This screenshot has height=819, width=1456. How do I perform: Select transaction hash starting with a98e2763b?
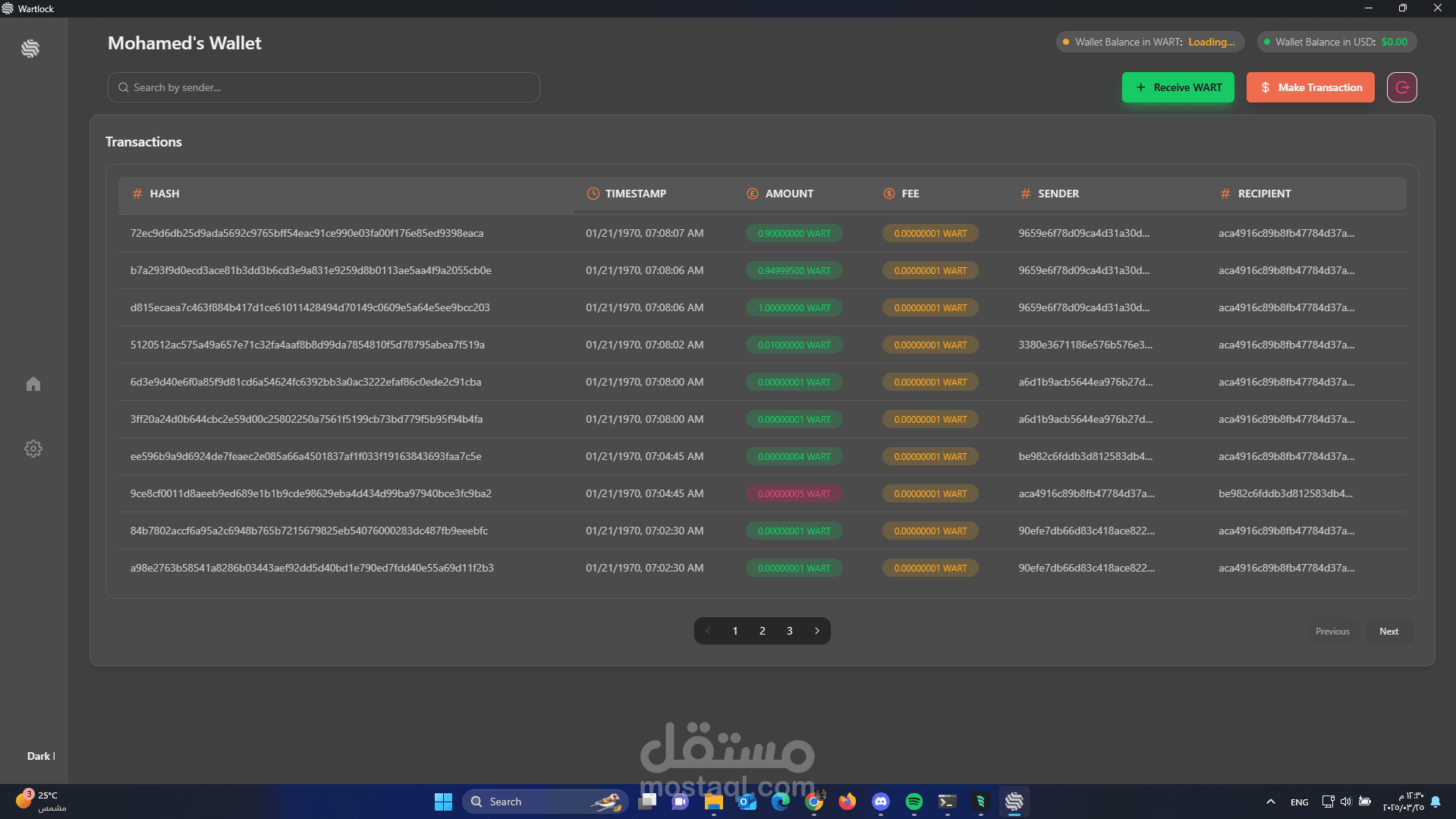tap(312, 568)
